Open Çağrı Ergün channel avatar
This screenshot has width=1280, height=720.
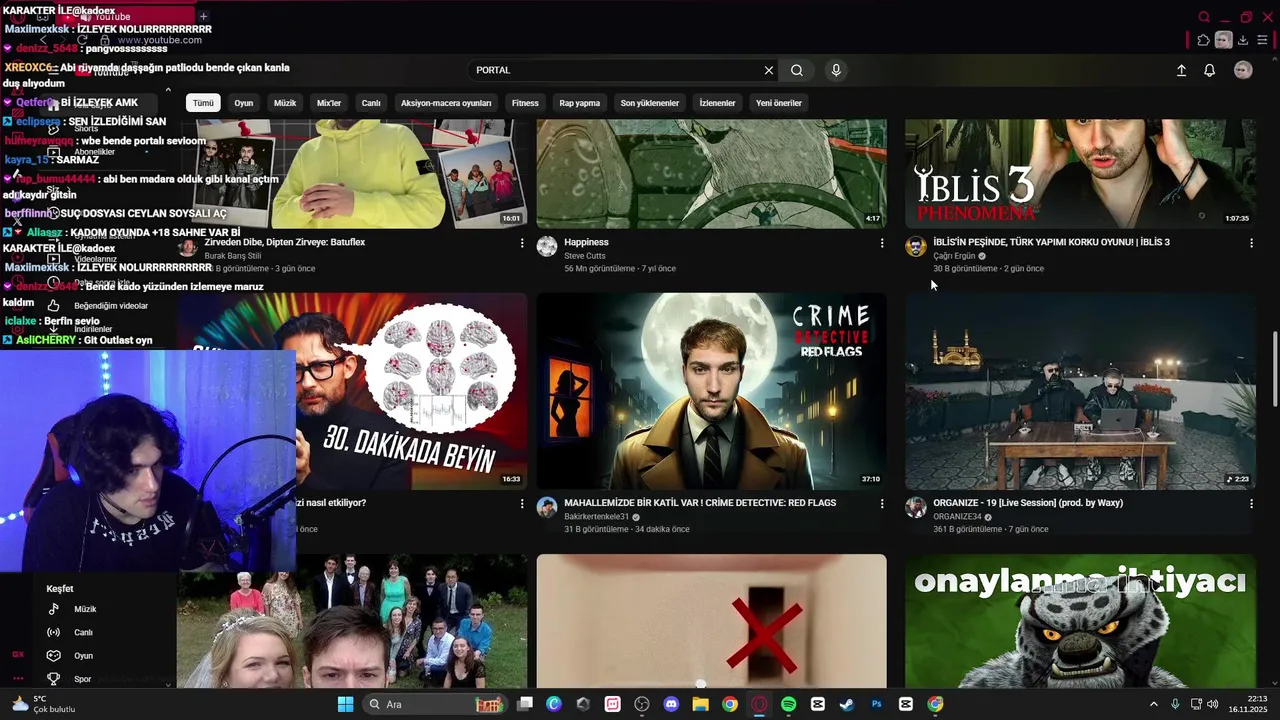tap(916, 247)
